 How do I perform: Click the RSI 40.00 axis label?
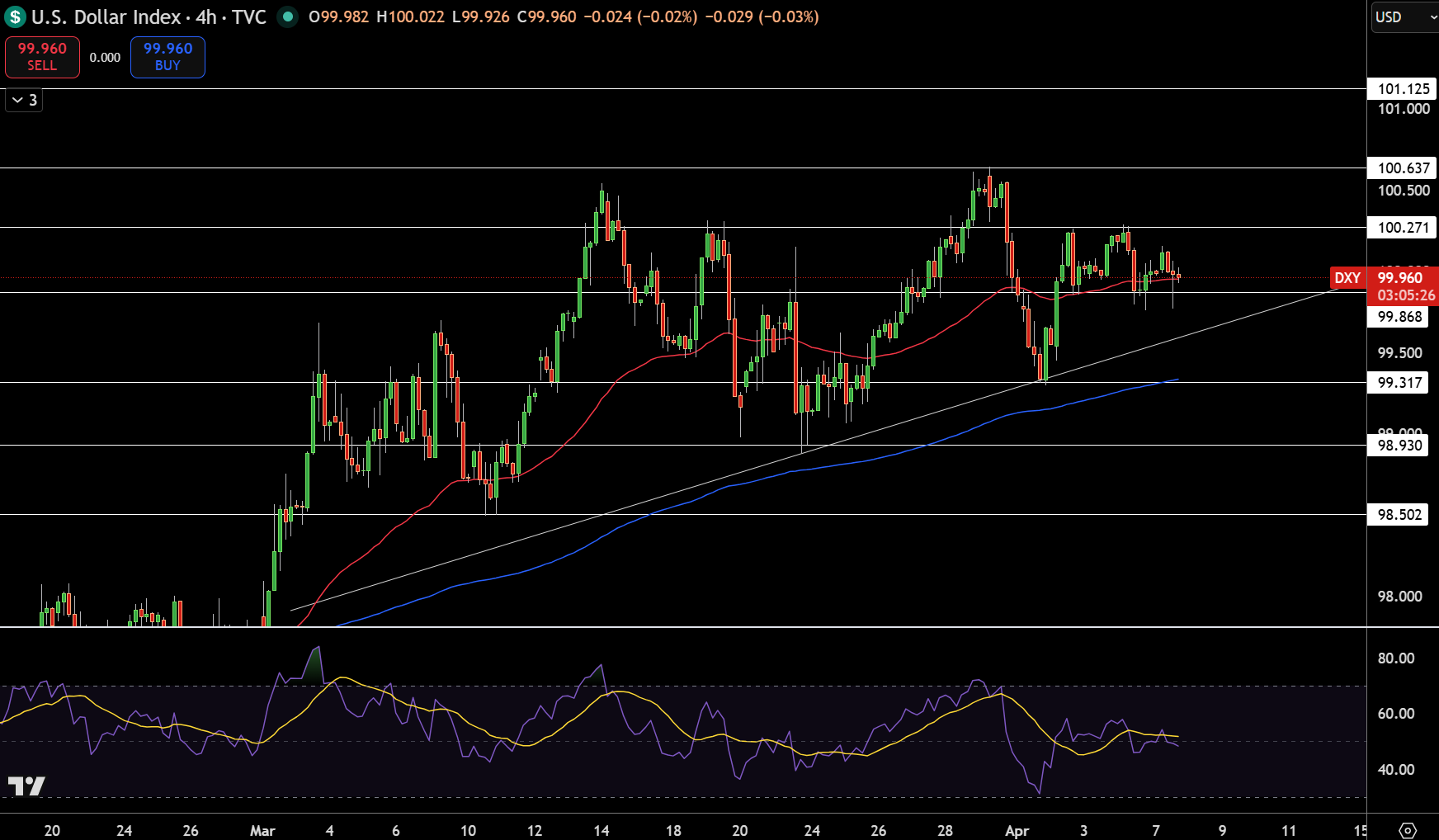pos(1396,770)
